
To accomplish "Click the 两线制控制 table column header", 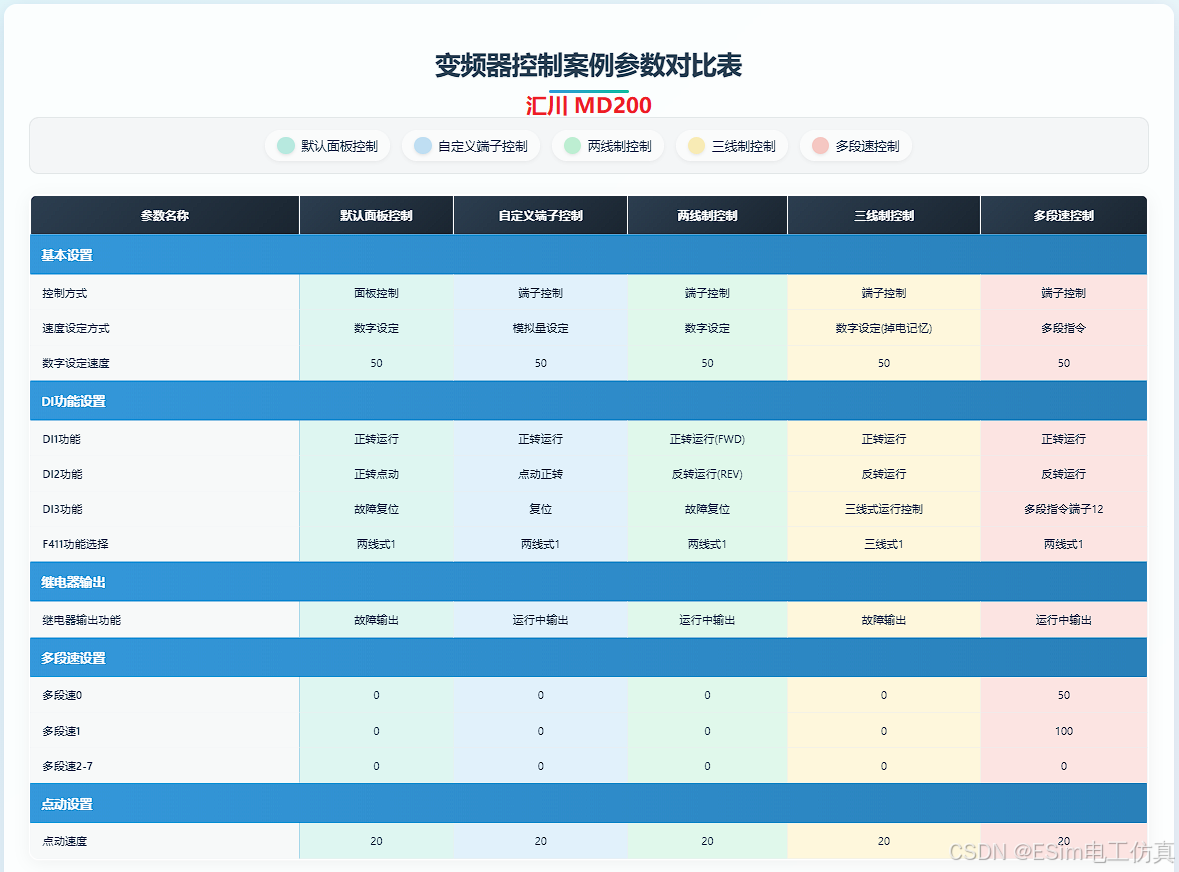I will (708, 216).
